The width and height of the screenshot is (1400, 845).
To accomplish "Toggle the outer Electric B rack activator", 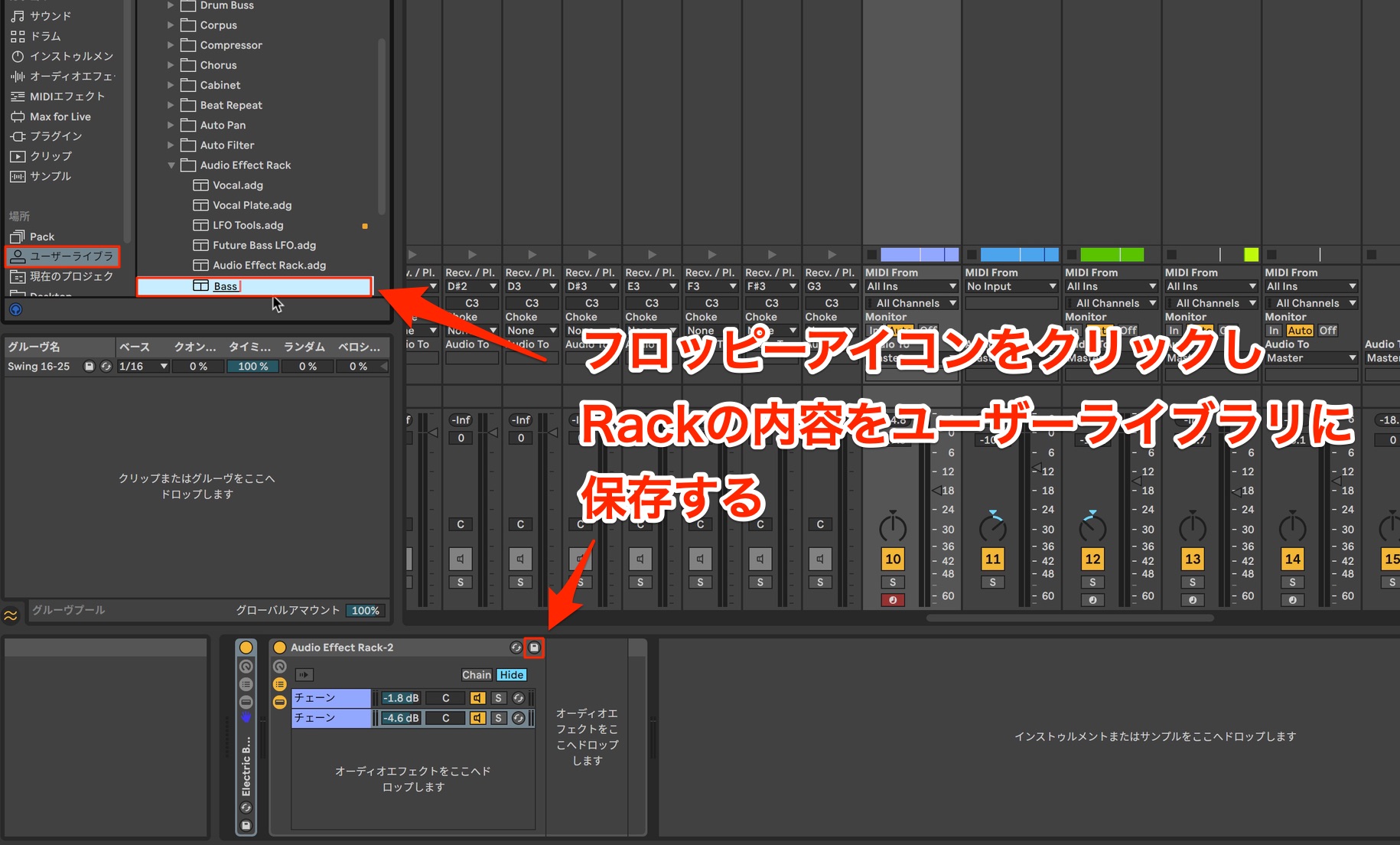I will coord(246,648).
